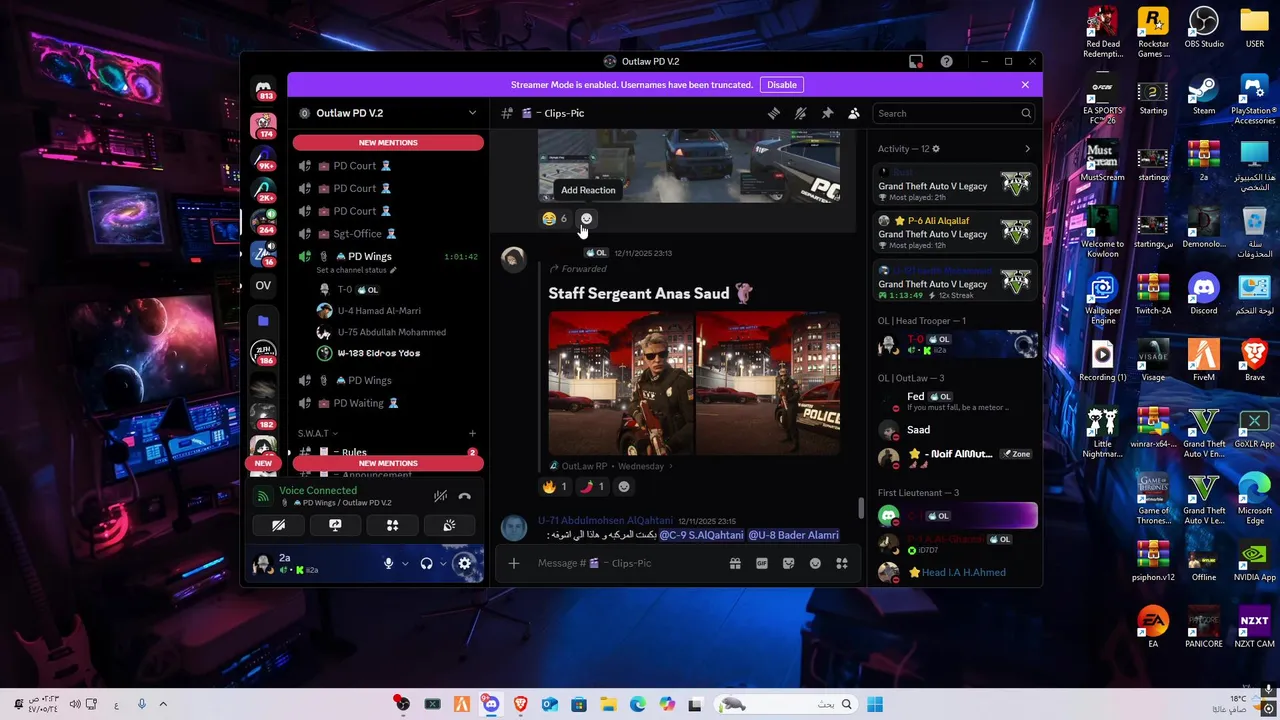Open the sticker picker
This screenshot has height=720, width=1280.
[788, 563]
